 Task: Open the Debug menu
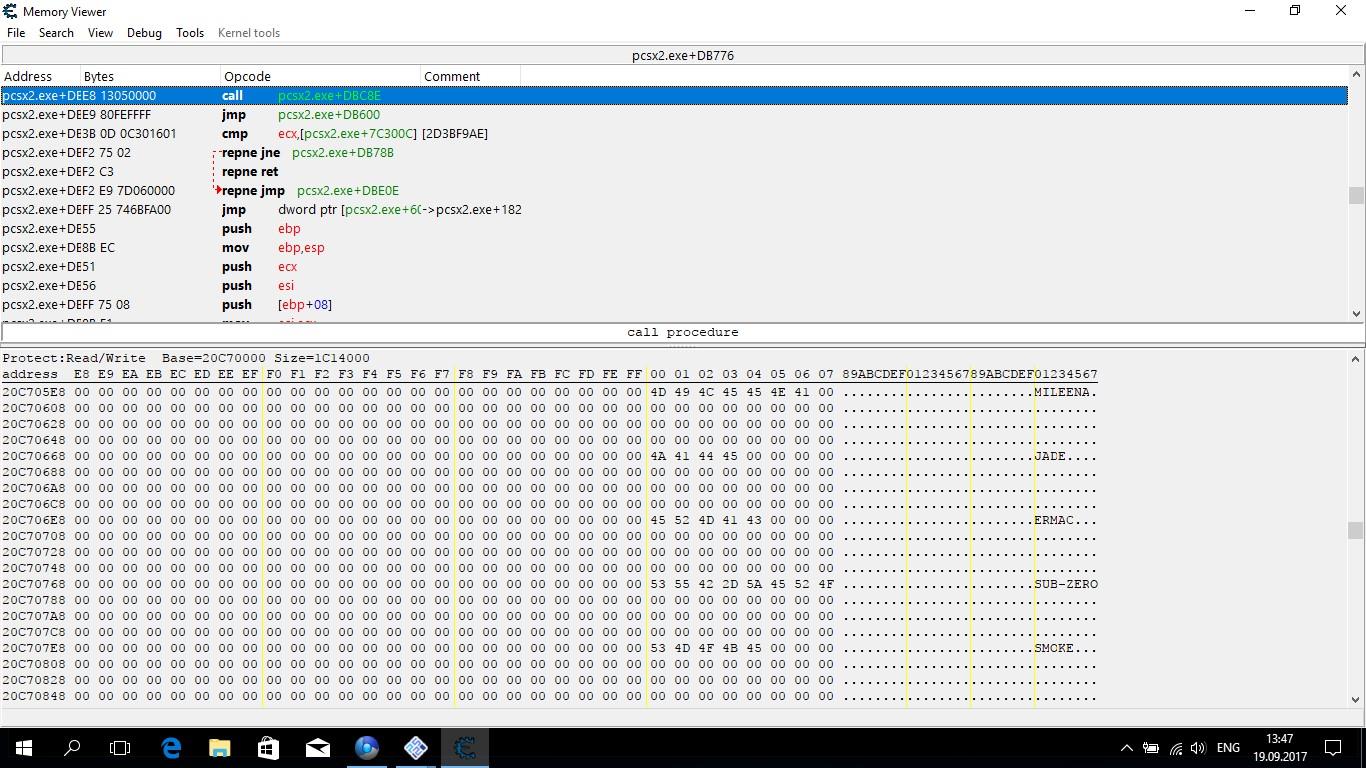pyautogui.click(x=144, y=33)
